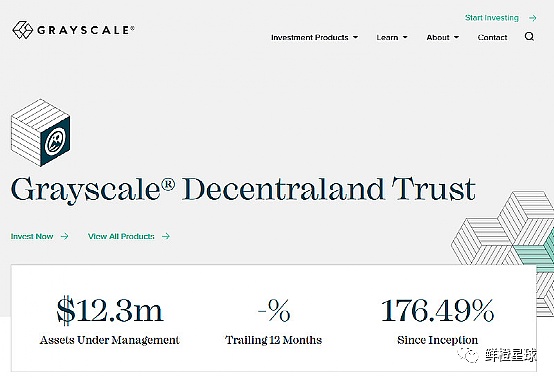Expand the Learn dropdown menu
Image resolution: width=554 pixels, height=379 pixels.
(x=392, y=37)
